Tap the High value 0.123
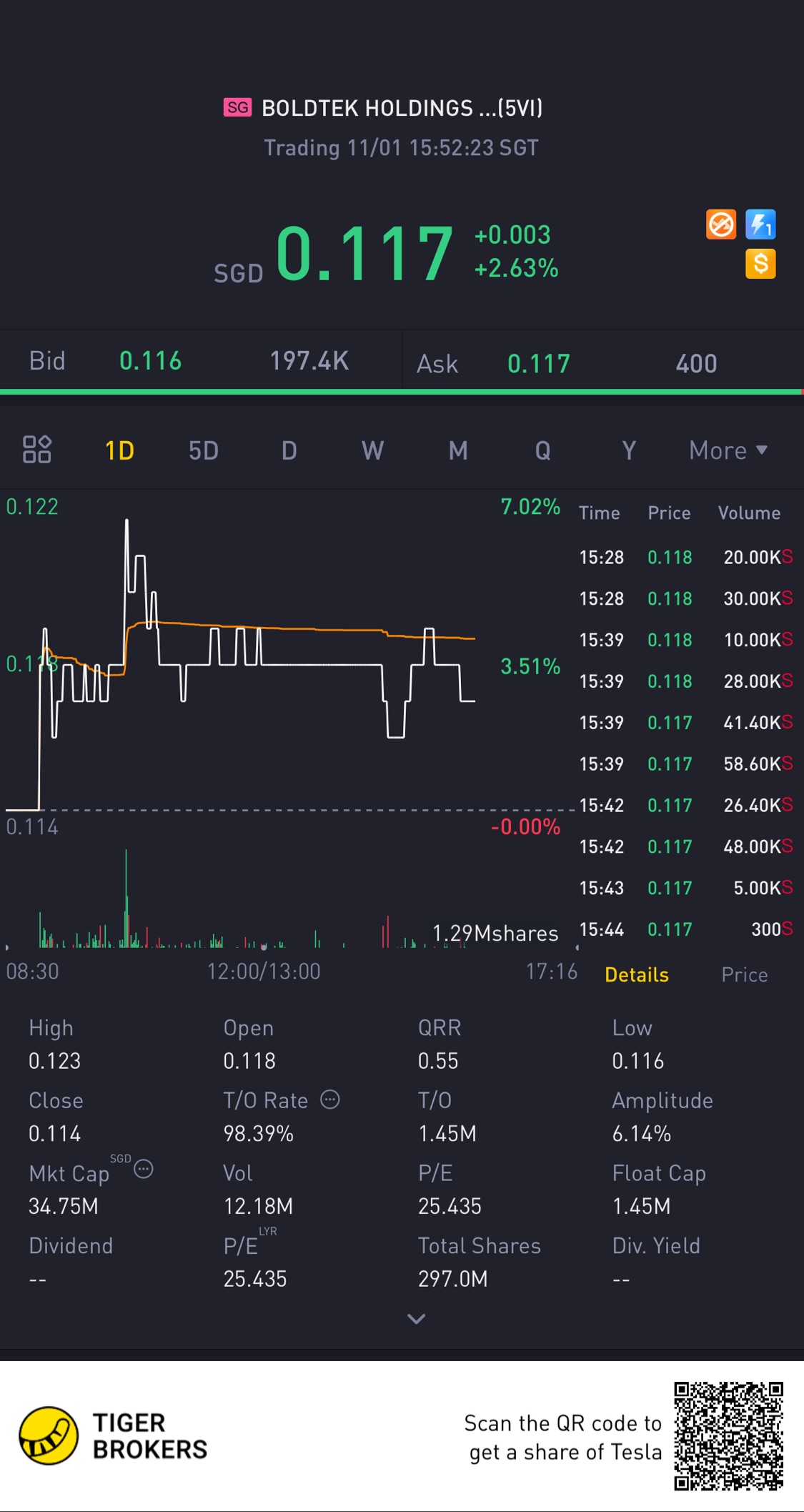Screen dimensions: 804x1512 coord(54,1061)
